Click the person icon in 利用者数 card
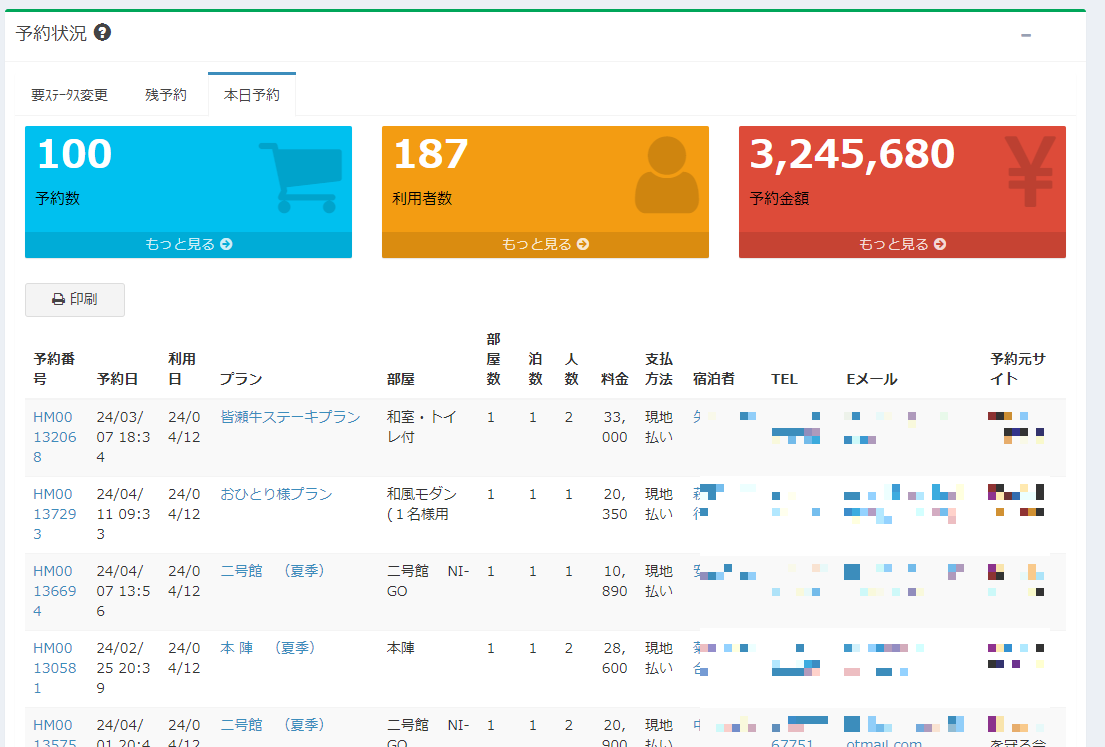Viewport: 1105px width, 747px height. pos(667,175)
